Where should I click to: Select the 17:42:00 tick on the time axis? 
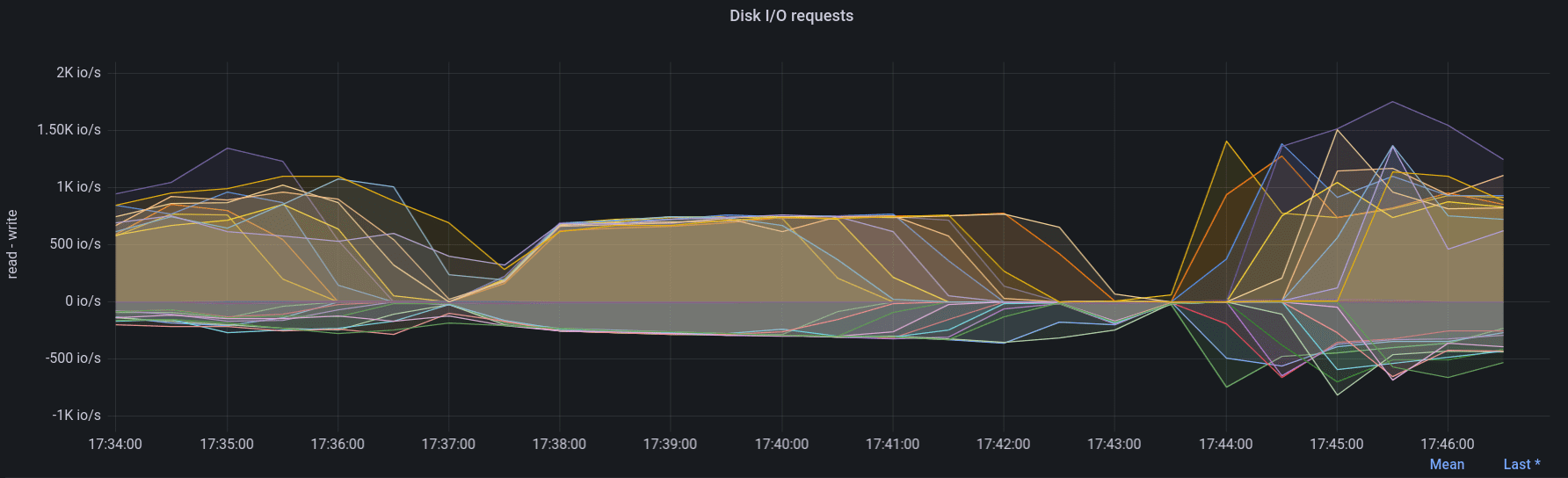point(1003,445)
